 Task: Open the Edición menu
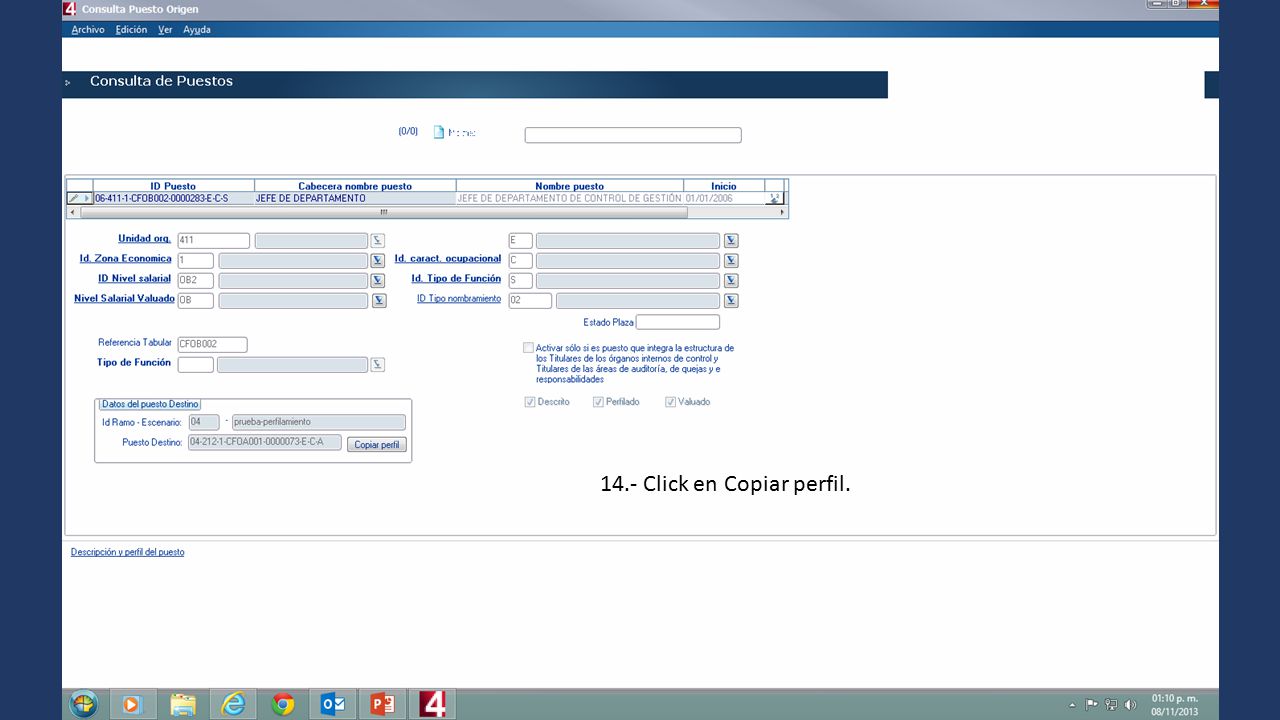[131, 30]
